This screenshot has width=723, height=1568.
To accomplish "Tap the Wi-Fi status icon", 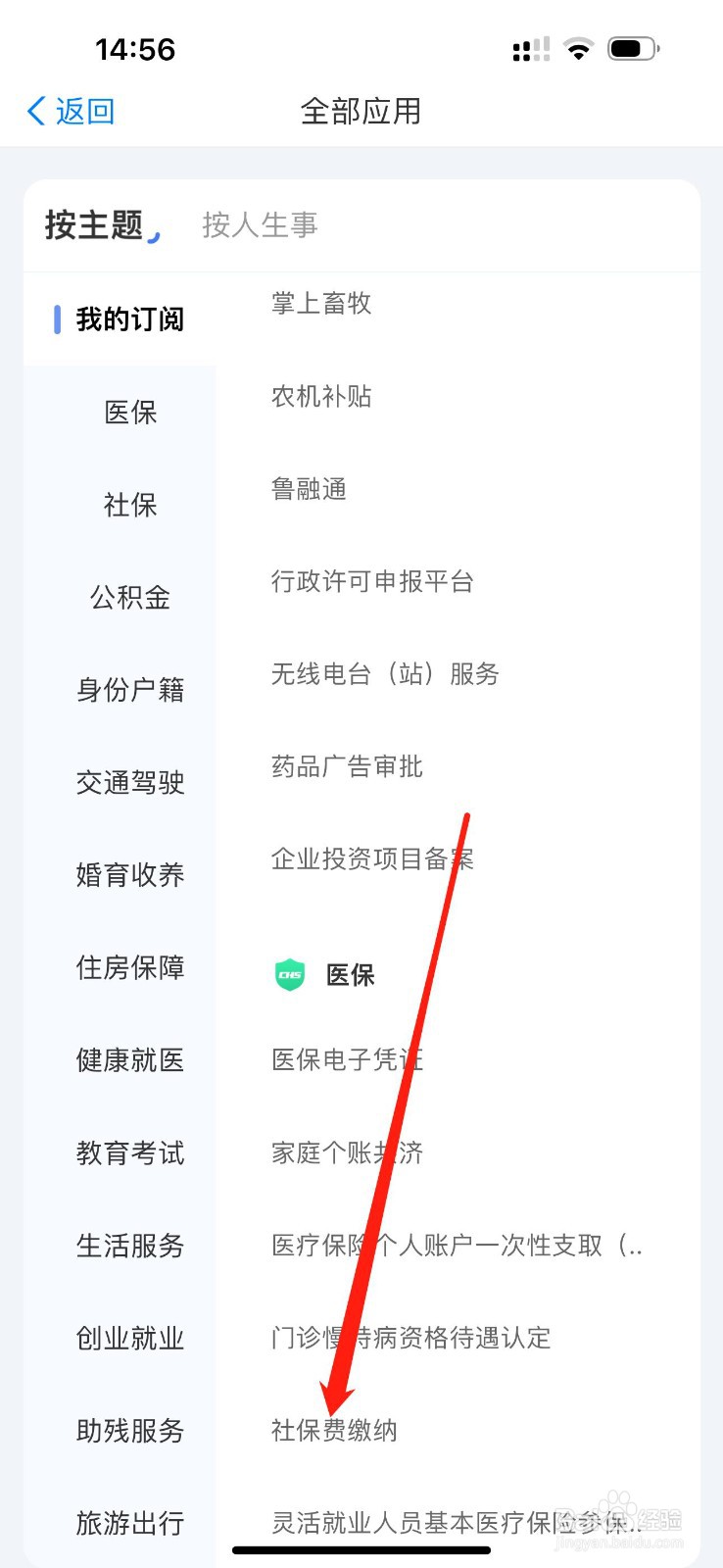I will click(x=578, y=49).
